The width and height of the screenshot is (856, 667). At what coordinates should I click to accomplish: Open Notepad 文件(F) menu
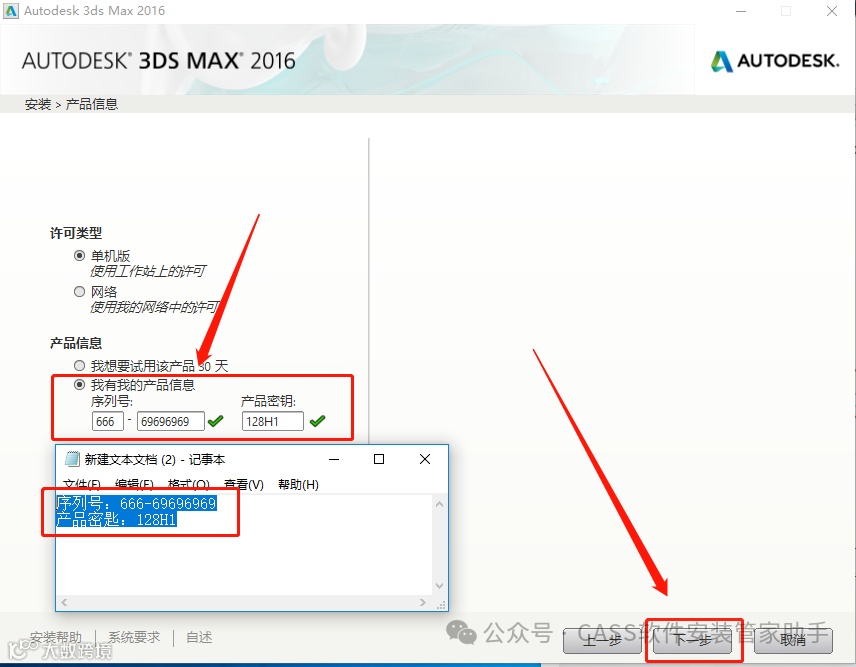pos(82,485)
